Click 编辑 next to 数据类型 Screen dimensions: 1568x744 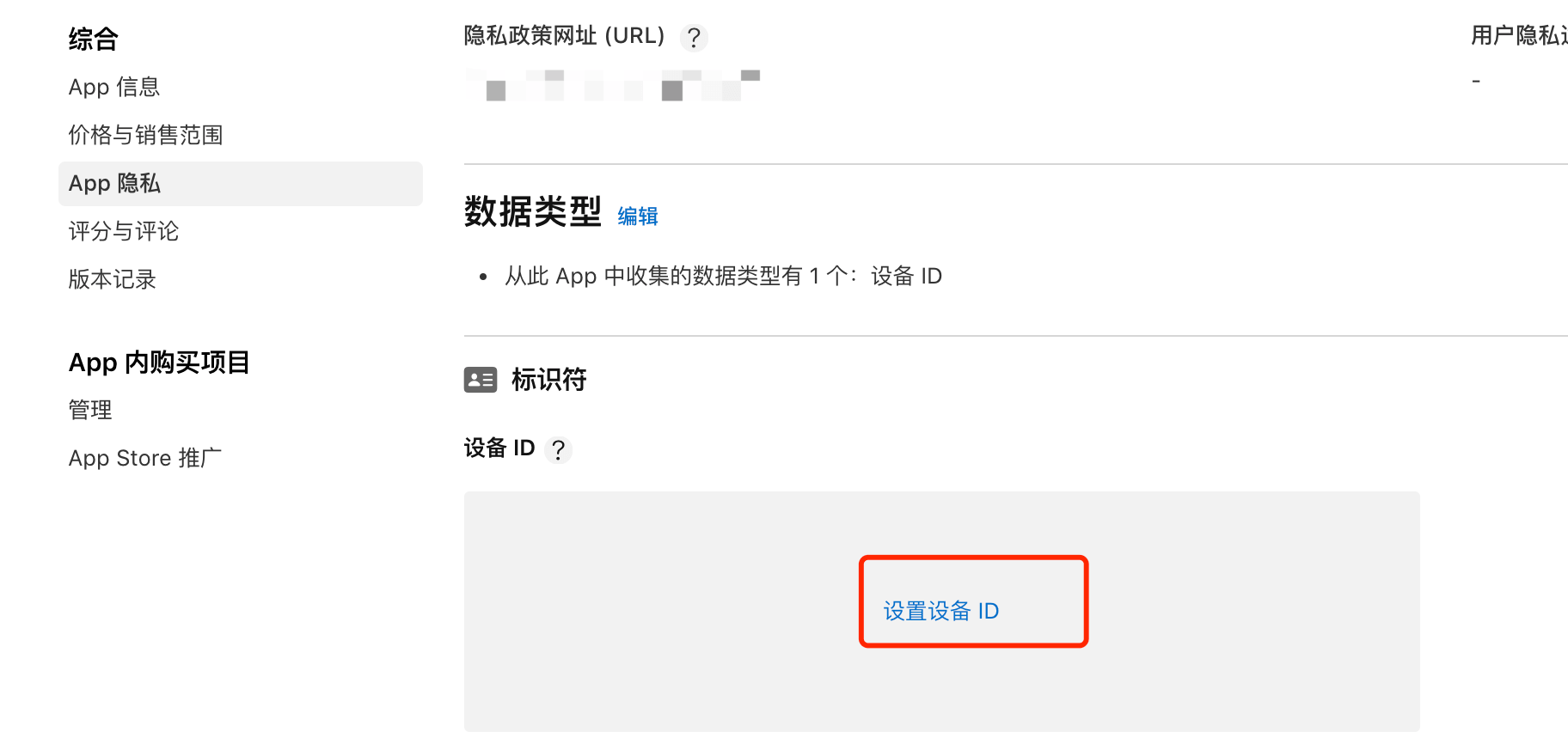[637, 216]
